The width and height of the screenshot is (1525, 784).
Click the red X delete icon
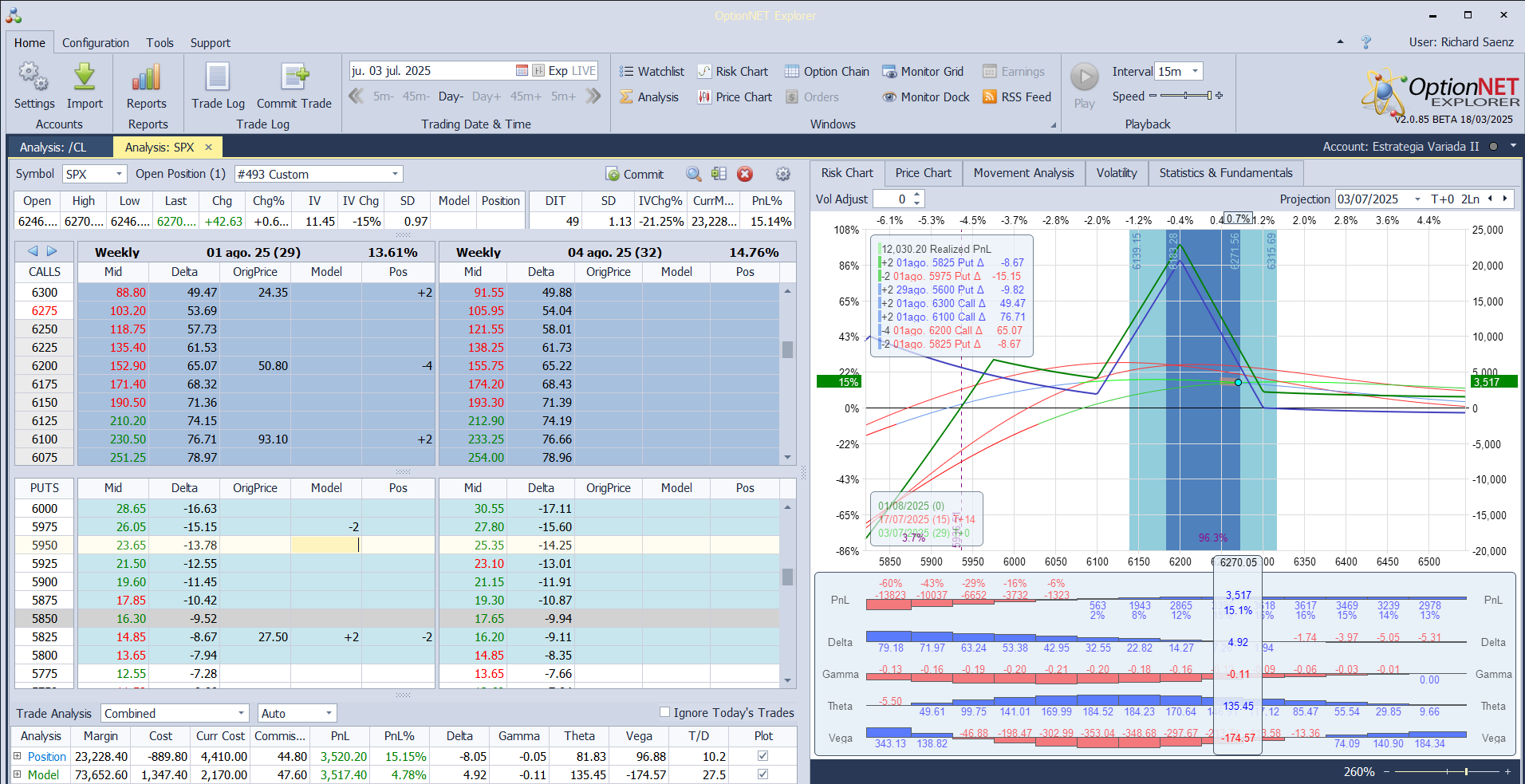(x=745, y=174)
